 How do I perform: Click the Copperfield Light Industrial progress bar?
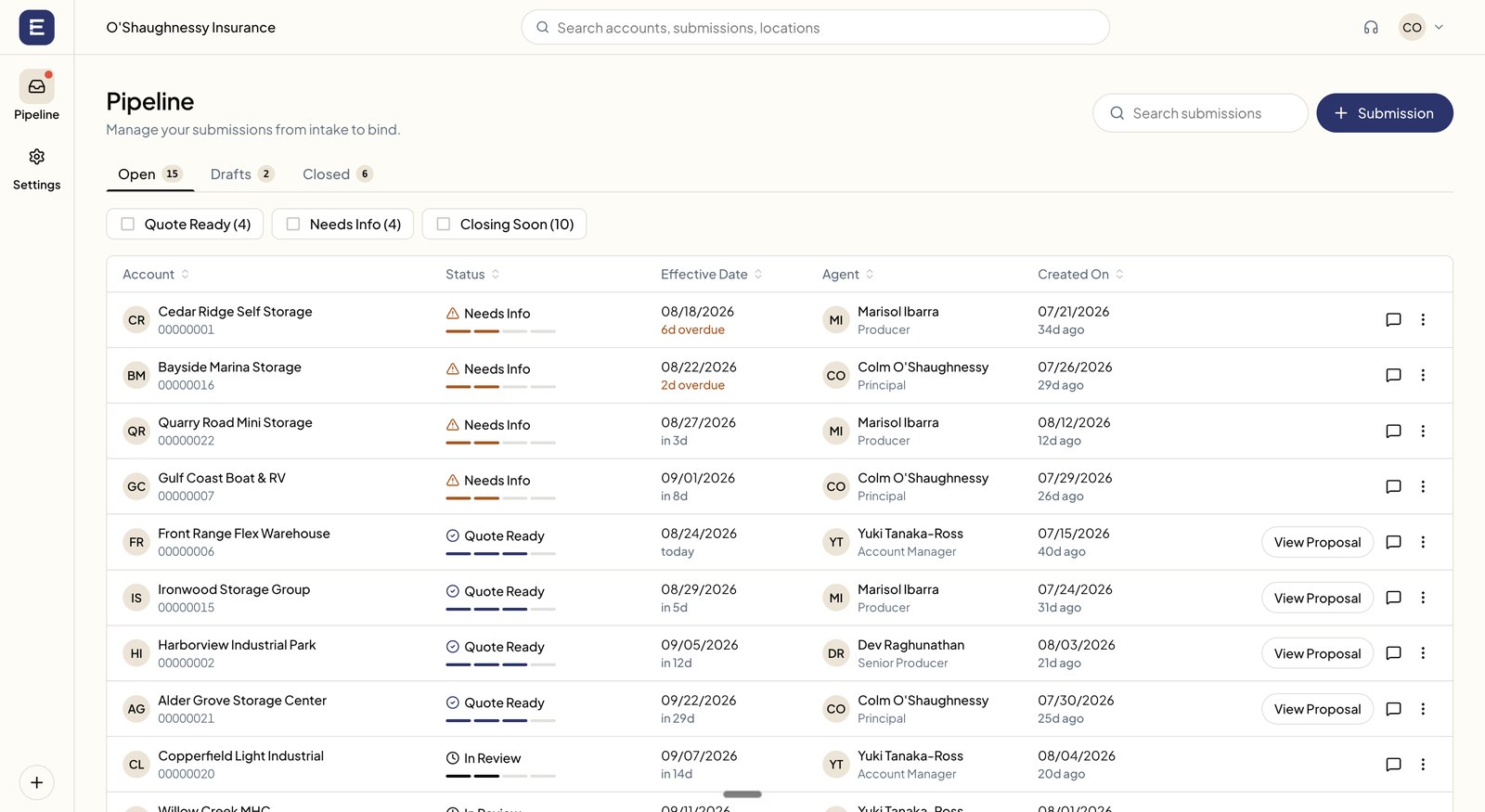tap(500, 776)
